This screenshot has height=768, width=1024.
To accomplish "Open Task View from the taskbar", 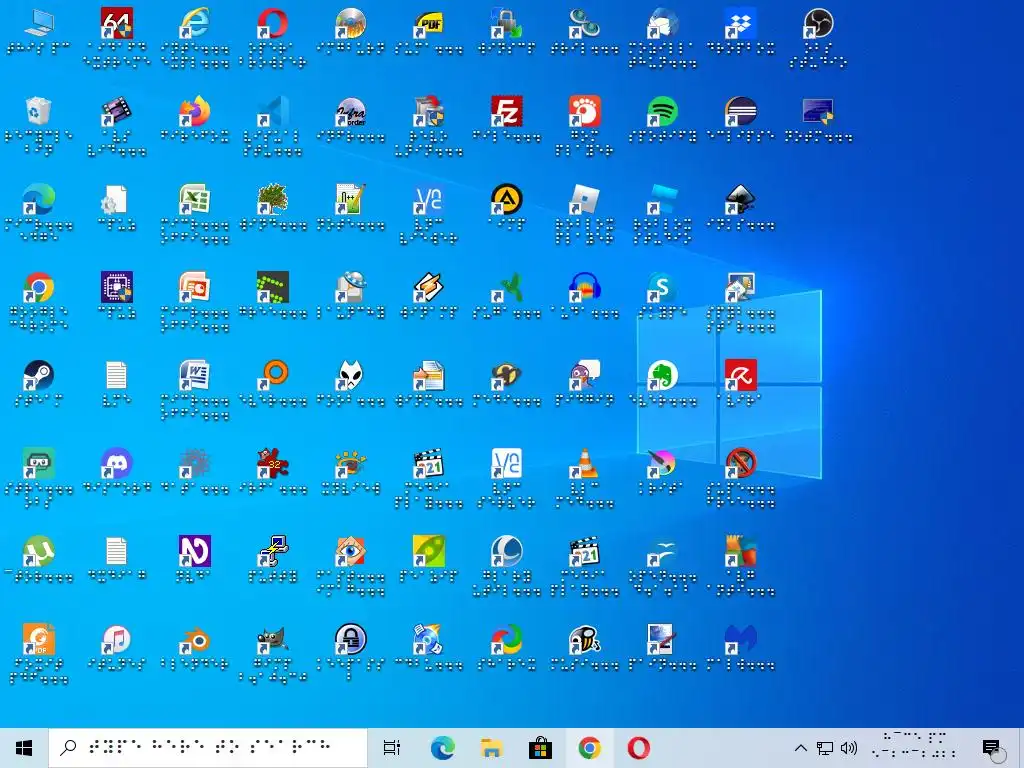I will point(392,748).
